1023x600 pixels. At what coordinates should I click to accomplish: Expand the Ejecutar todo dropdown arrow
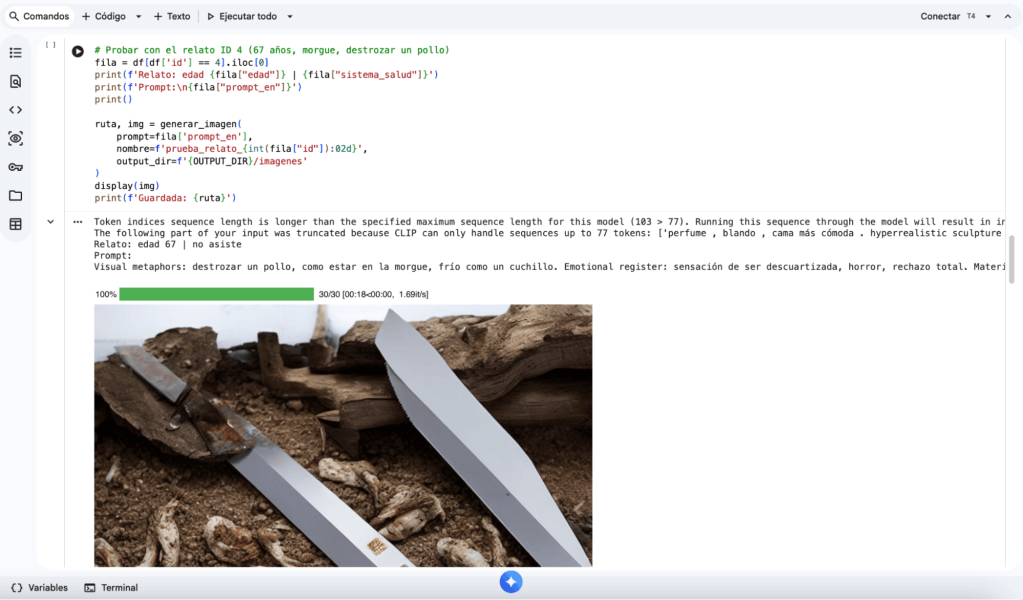pyautogui.click(x=290, y=16)
